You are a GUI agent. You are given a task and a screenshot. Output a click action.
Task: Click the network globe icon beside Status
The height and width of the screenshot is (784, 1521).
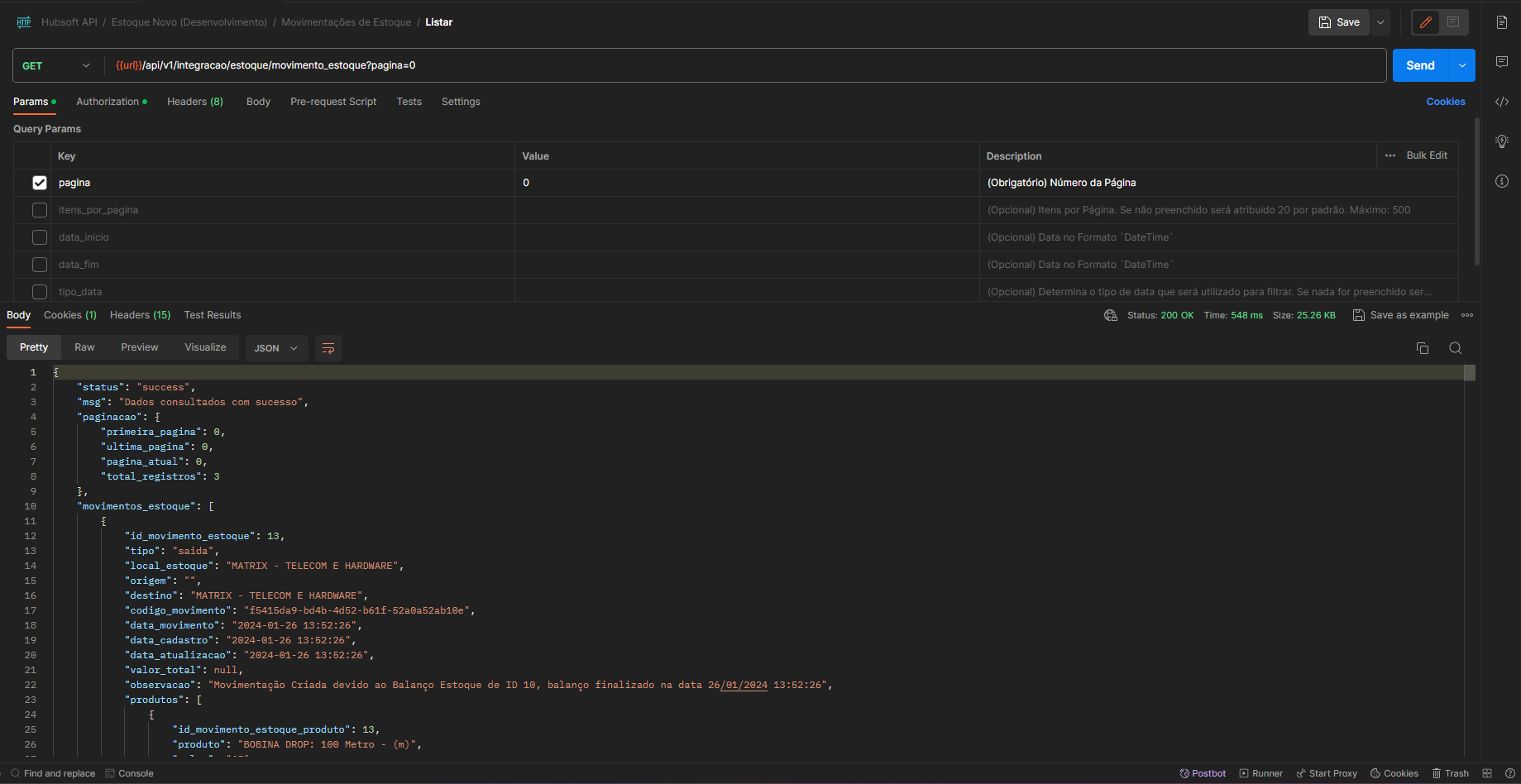click(1111, 315)
